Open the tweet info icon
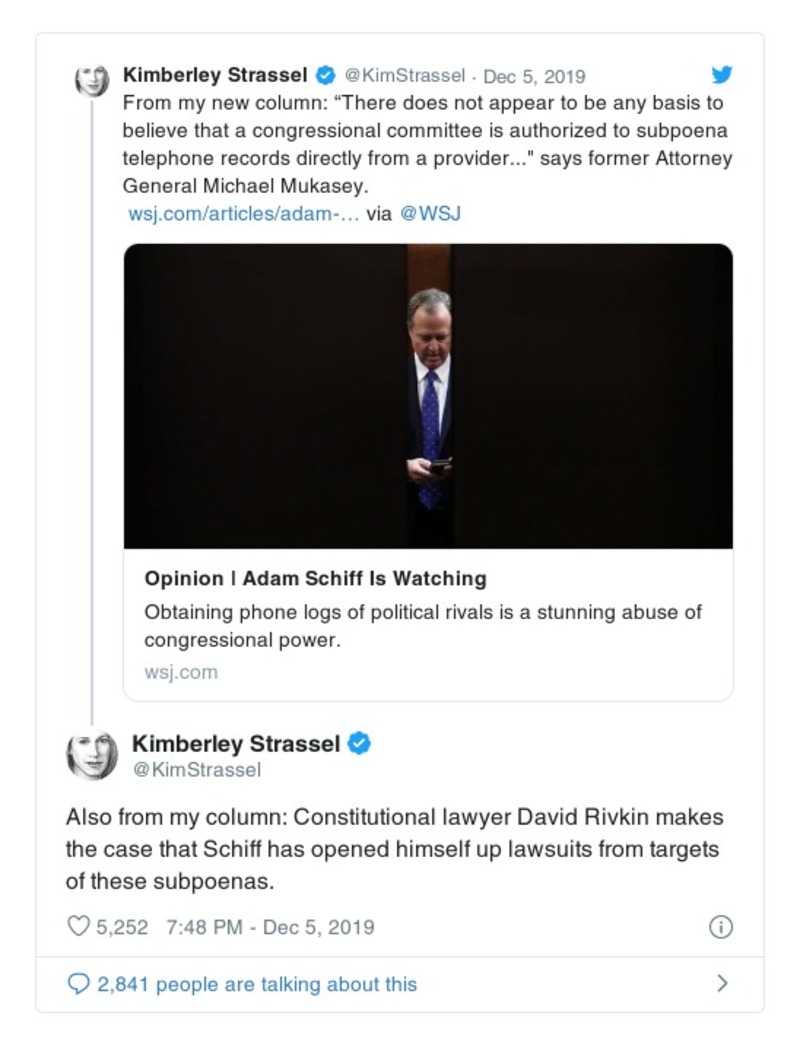 [x=720, y=927]
